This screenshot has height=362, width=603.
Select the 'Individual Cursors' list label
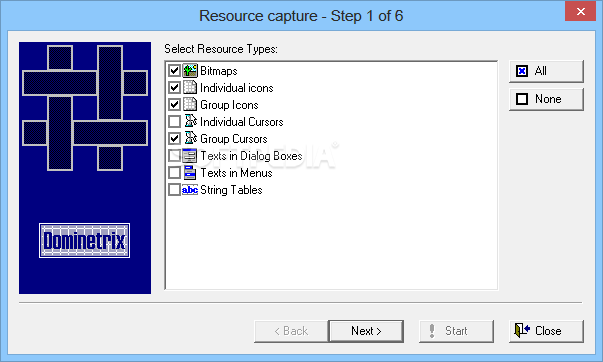(x=242, y=122)
